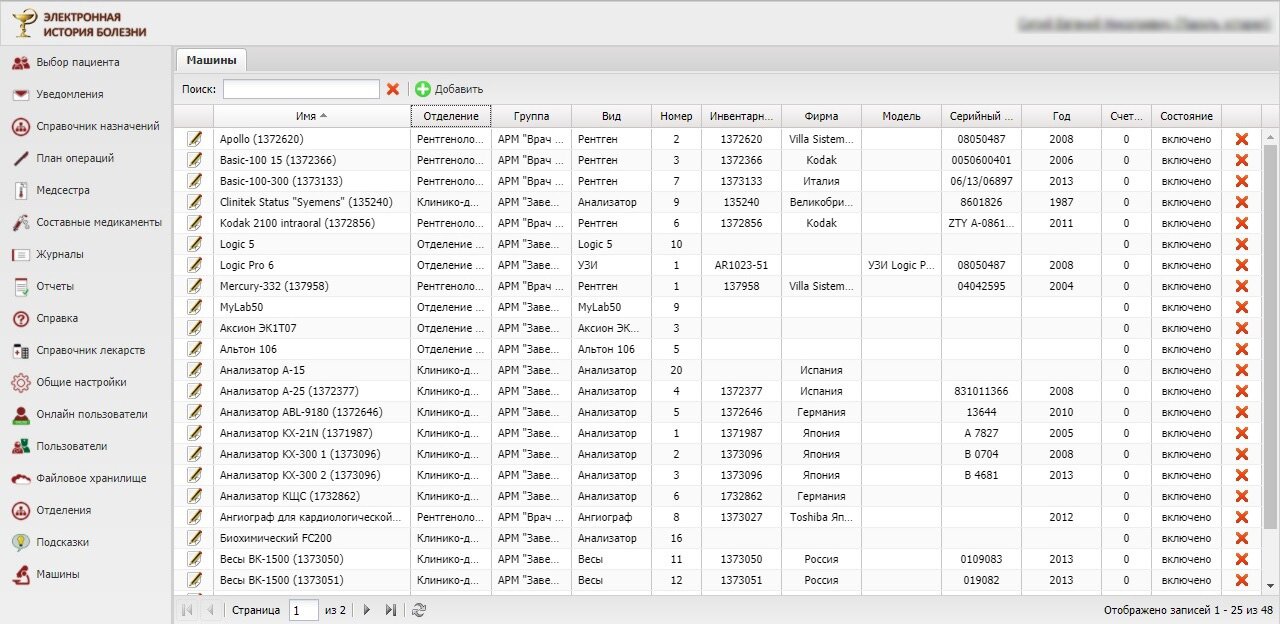Screen dimensions: 1280x624
Task: Edit the Mercury-332 (137958) entry with pencil
Action: (x=195, y=286)
